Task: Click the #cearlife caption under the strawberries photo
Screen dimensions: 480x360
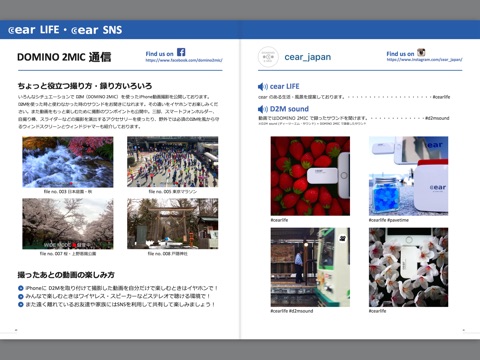Action: point(279,220)
